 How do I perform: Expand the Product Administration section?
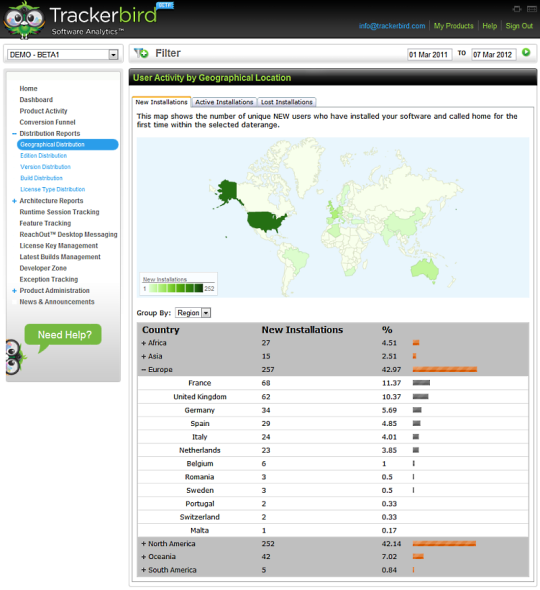(x=14, y=291)
